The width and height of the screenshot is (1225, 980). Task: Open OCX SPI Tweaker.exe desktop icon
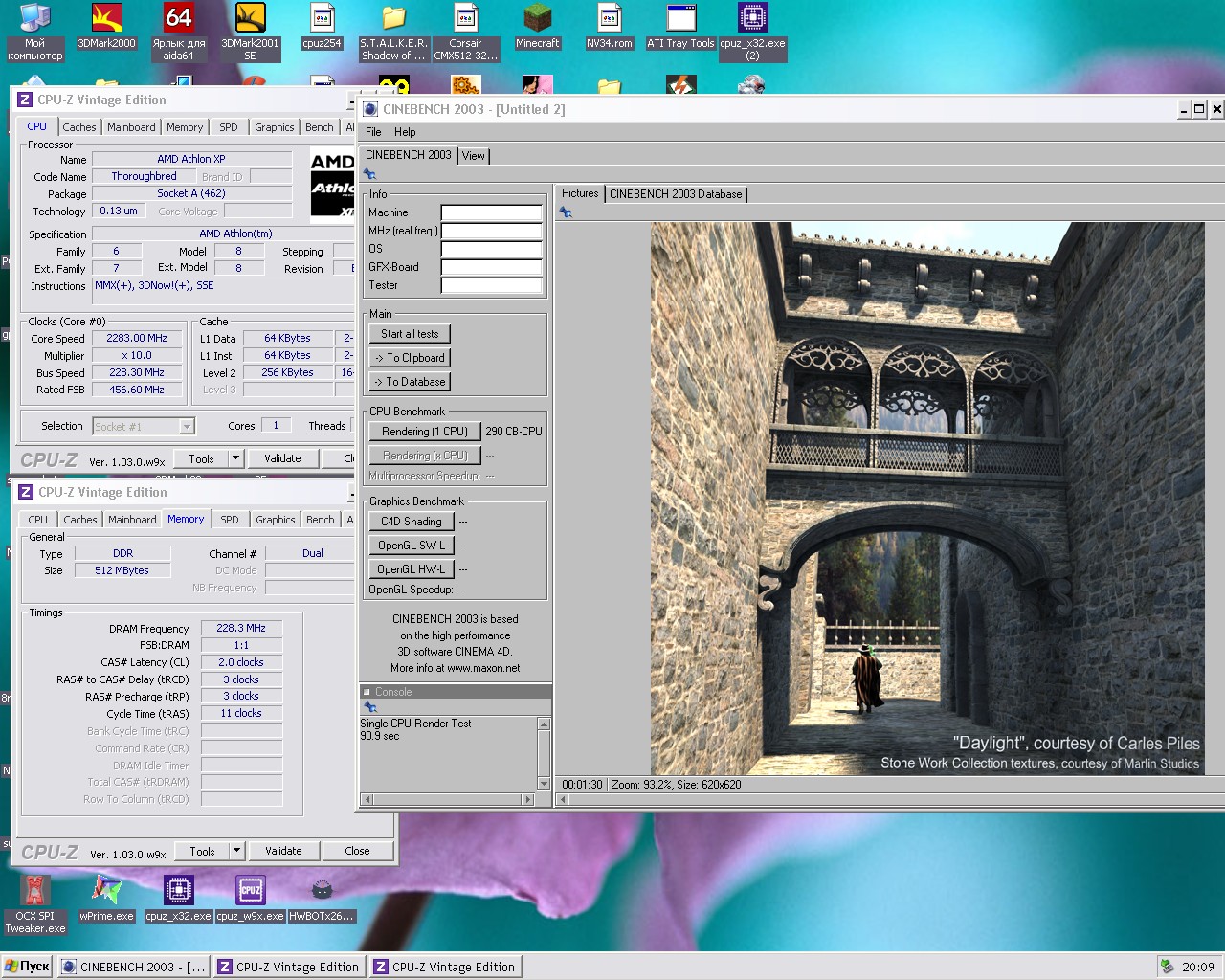tap(35, 905)
